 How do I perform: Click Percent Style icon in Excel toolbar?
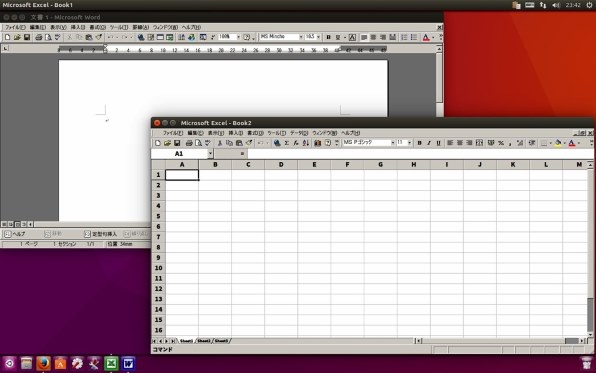[501, 143]
